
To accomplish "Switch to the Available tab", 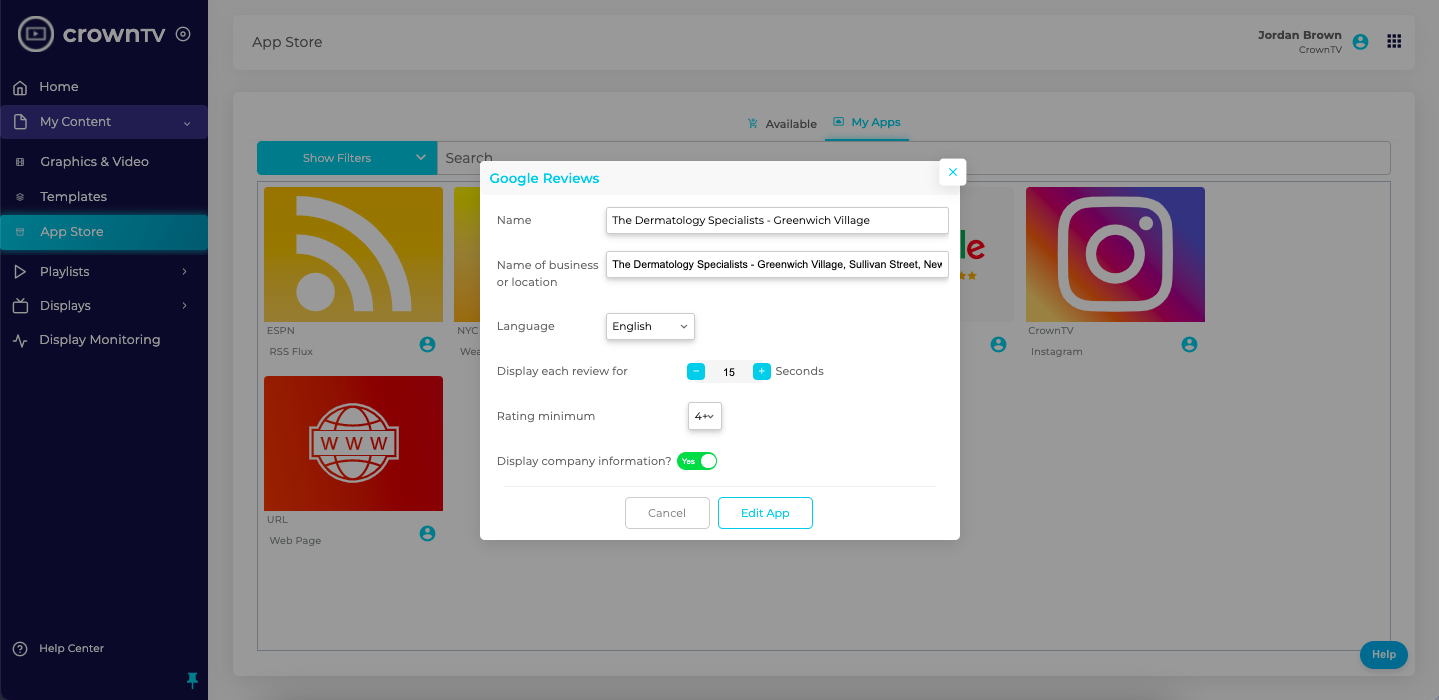I will pos(782,124).
